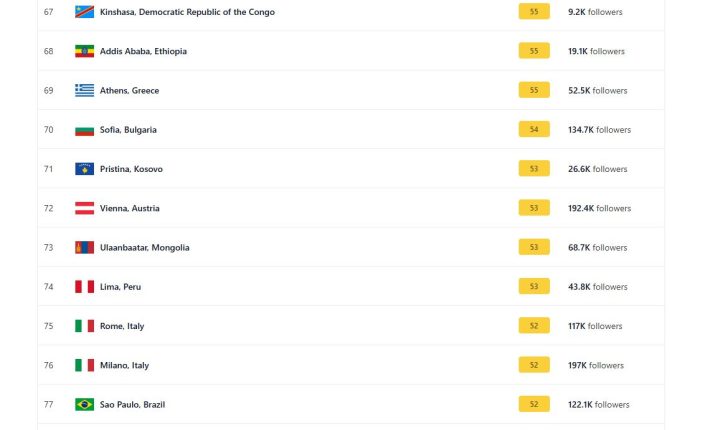The width and height of the screenshot is (728, 430).
Task: Click rank number 74 in the Lima row
Action: click(49, 287)
